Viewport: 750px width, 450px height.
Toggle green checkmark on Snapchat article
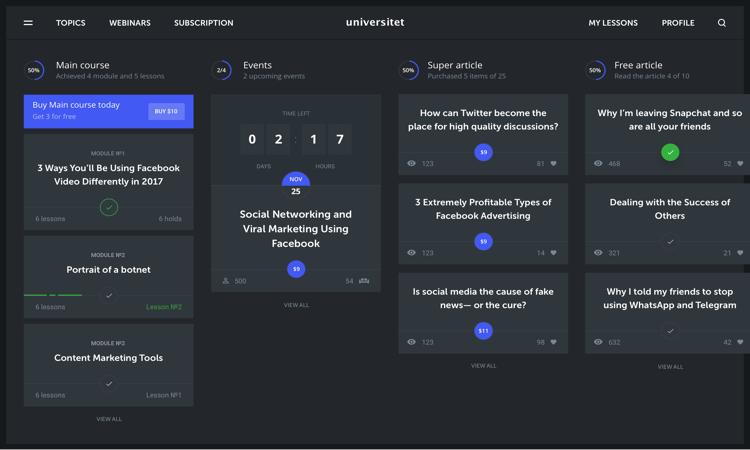pyautogui.click(x=670, y=152)
